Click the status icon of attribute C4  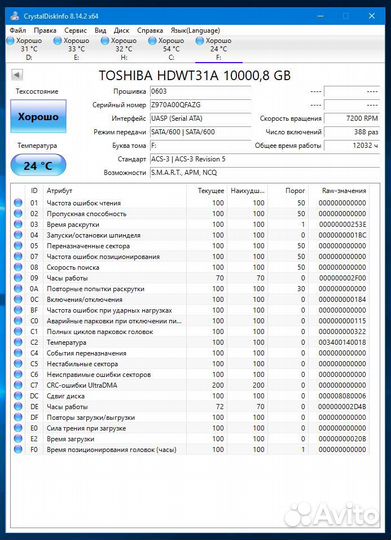(18, 353)
